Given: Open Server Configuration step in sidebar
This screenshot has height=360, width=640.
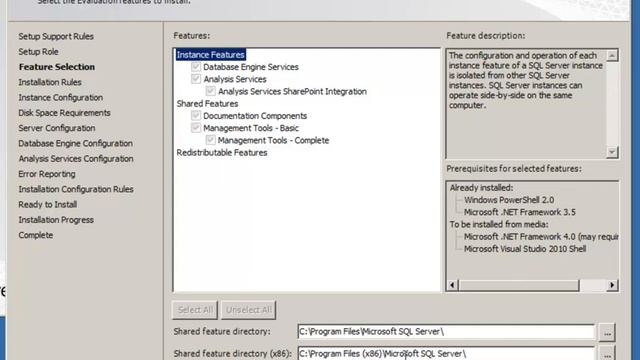Looking at the screenshot, I should (x=57, y=128).
